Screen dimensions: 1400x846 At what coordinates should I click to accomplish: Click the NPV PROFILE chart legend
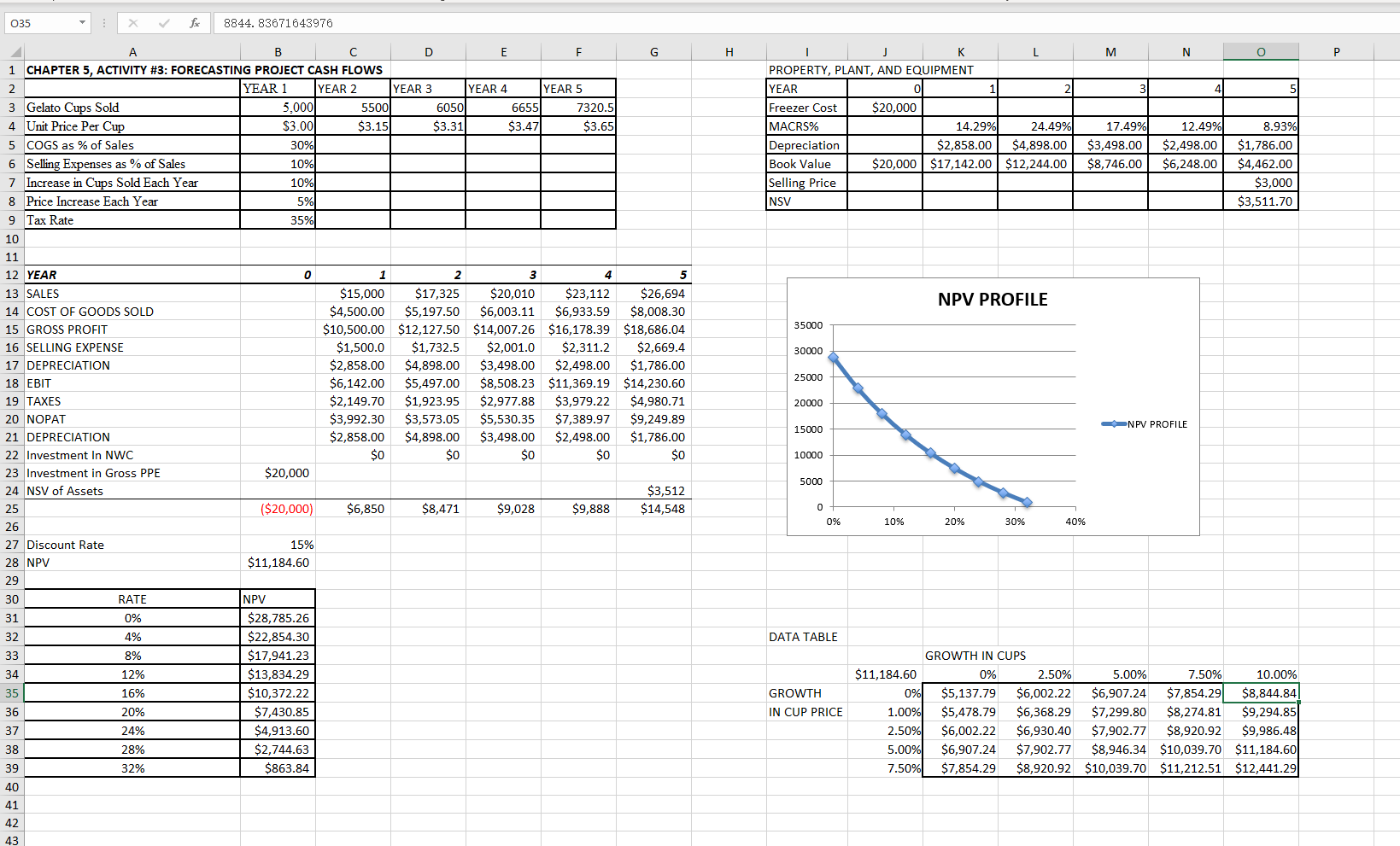(1145, 423)
